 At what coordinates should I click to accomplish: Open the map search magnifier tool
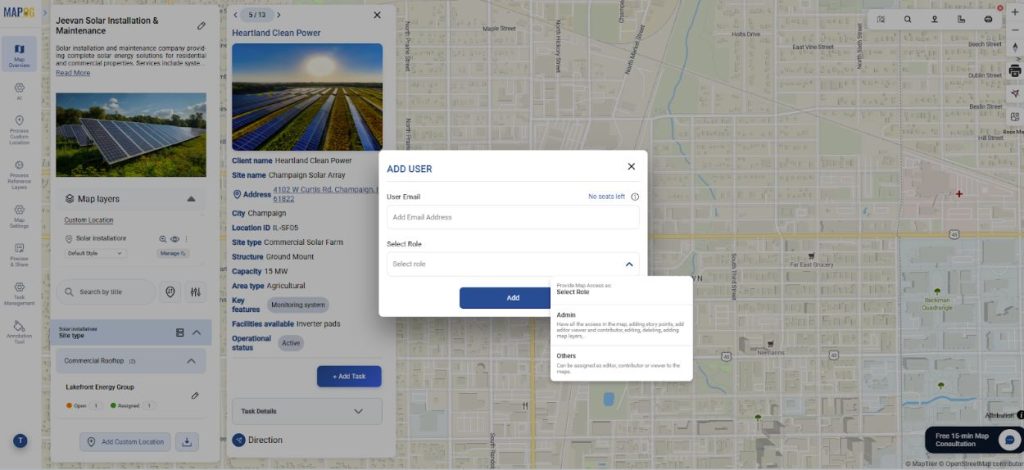(907, 19)
